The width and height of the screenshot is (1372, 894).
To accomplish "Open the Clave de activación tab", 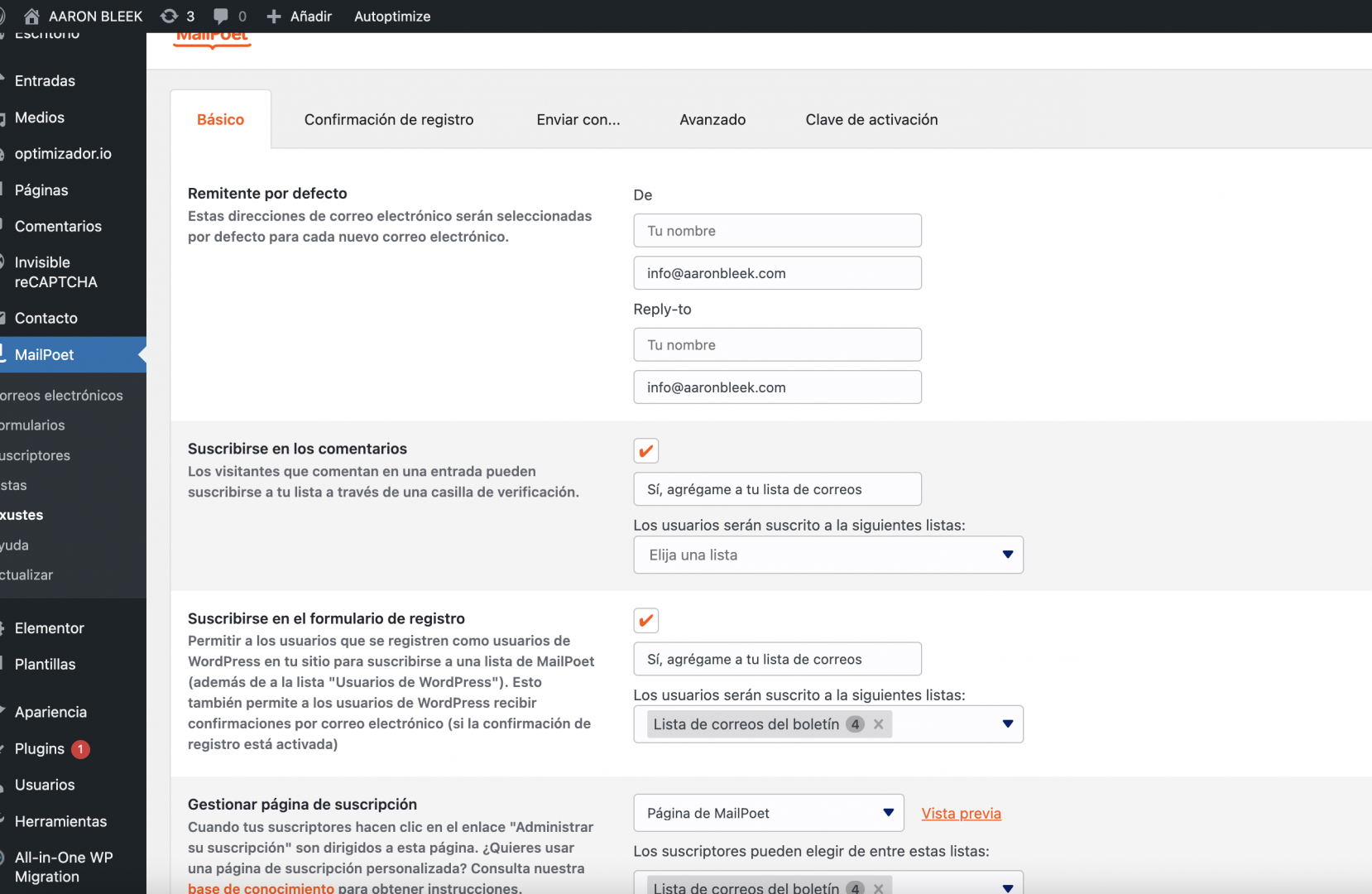I will click(x=871, y=119).
